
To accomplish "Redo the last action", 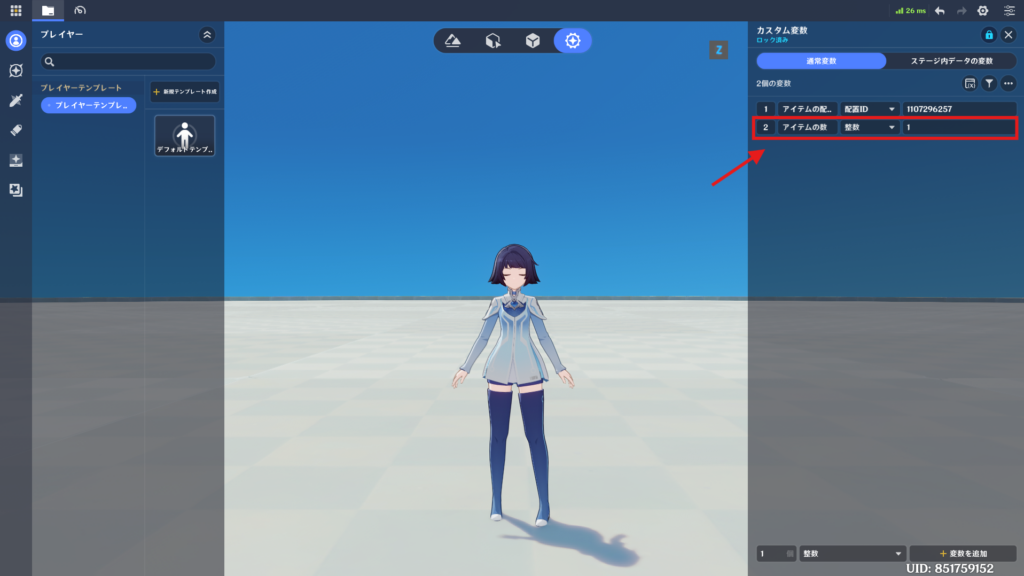I will point(961,10).
